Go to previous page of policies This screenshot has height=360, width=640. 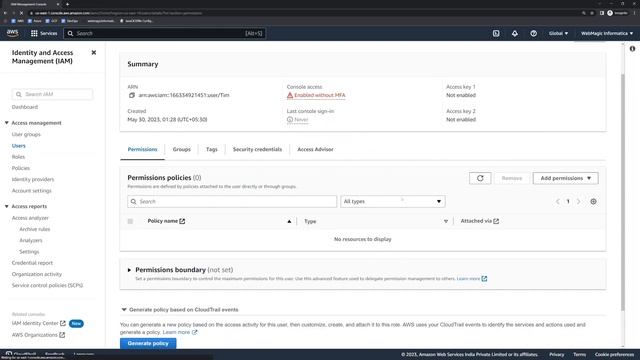(x=558, y=201)
